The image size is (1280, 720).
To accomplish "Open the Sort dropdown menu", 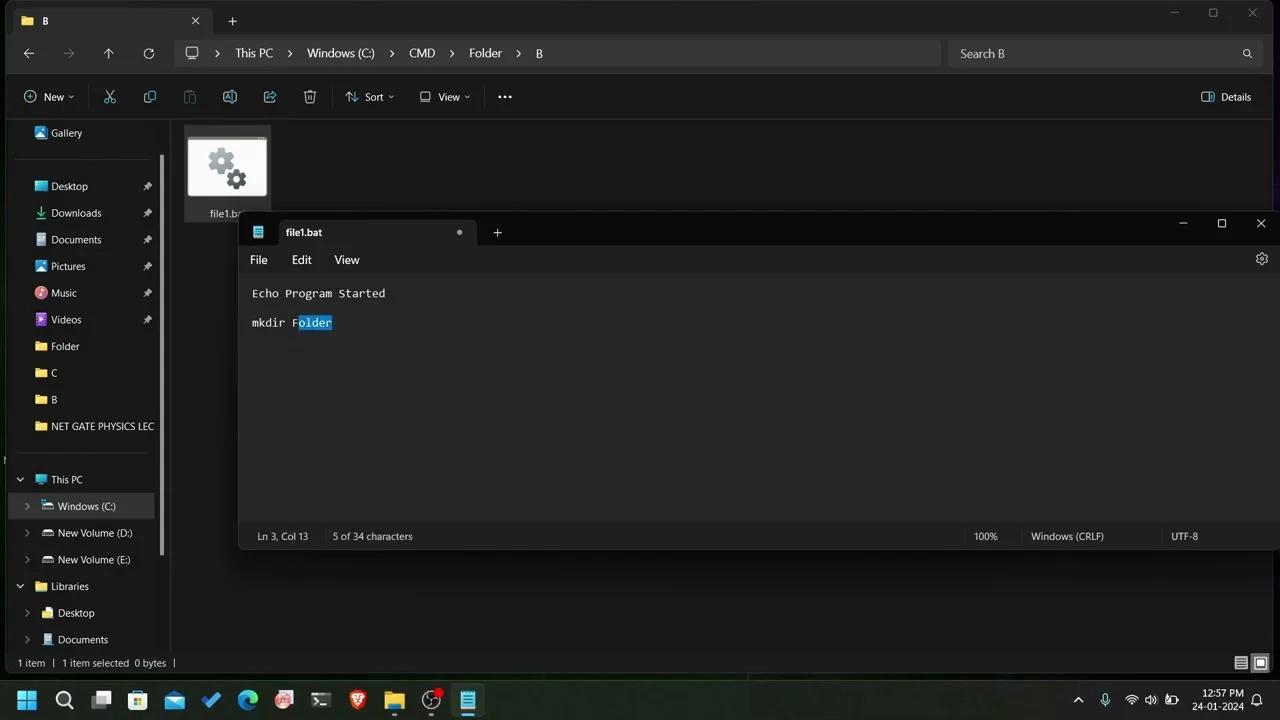I will (370, 97).
